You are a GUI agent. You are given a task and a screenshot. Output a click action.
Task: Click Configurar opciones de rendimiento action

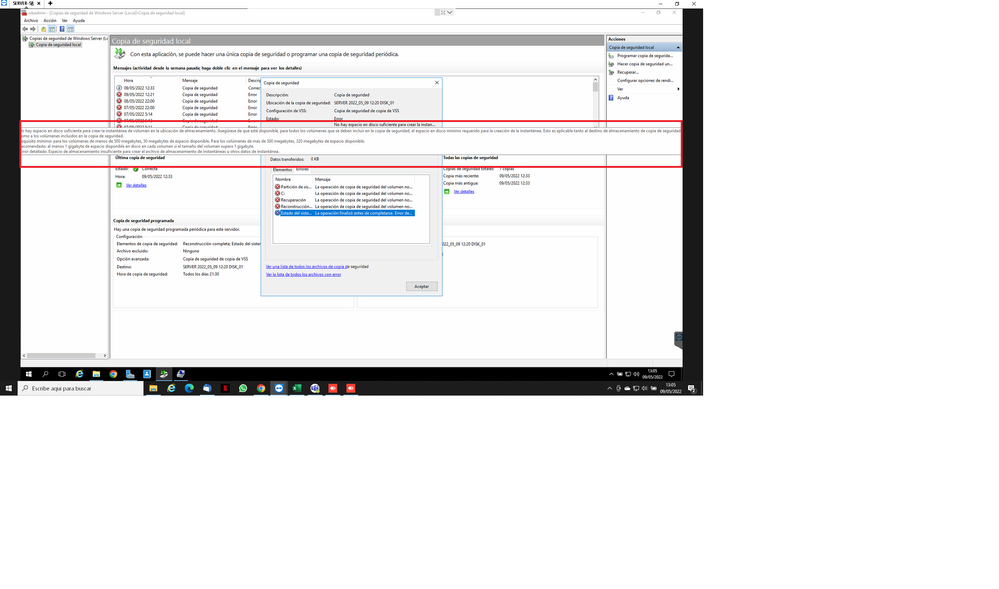click(x=644, y=80)
